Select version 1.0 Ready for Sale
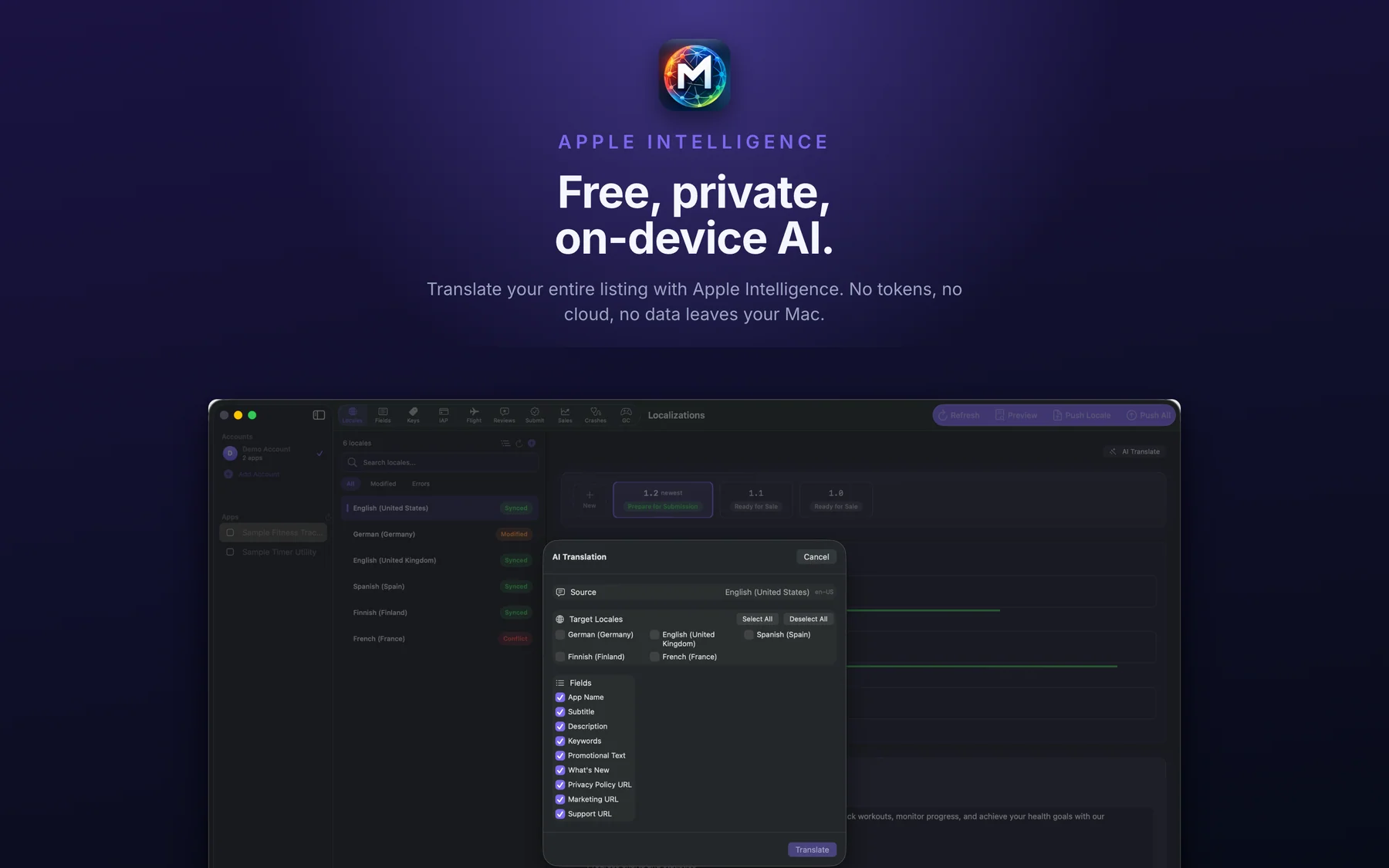The width and height of the screenshot is (1389, 868). [x=836, y=499]
